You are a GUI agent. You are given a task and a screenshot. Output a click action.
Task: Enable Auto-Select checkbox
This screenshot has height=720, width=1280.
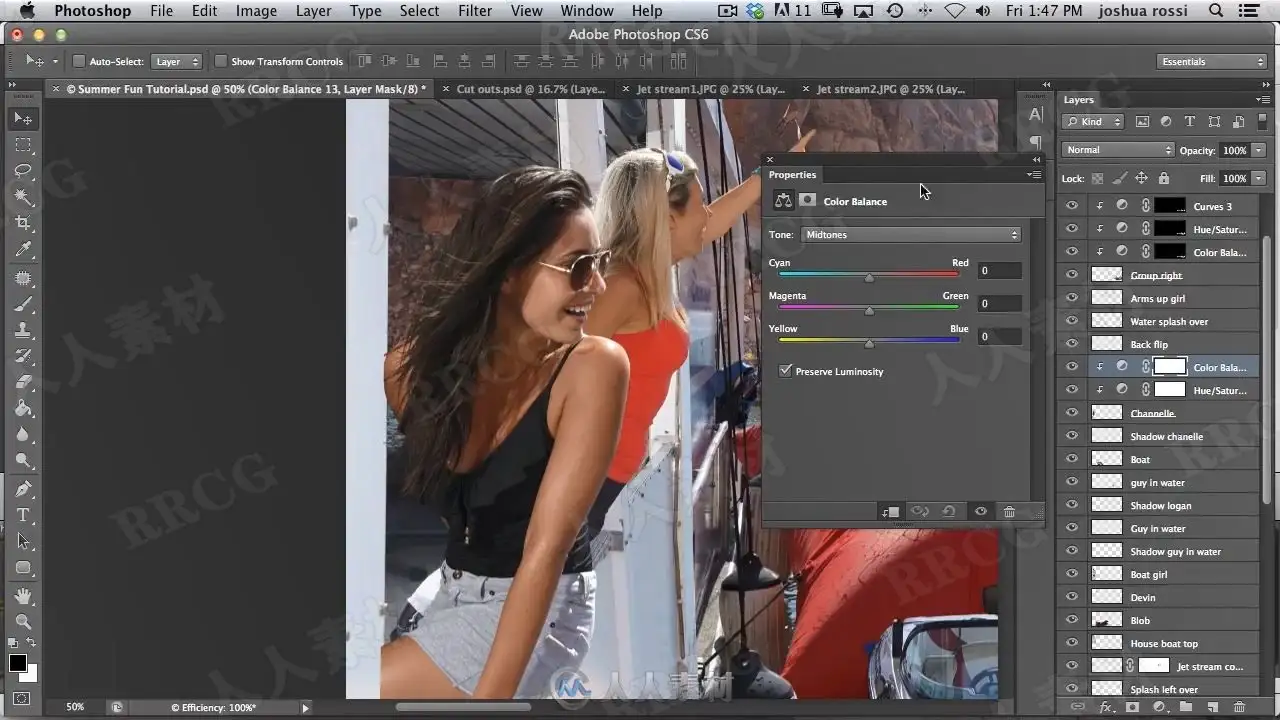(79, 61)
